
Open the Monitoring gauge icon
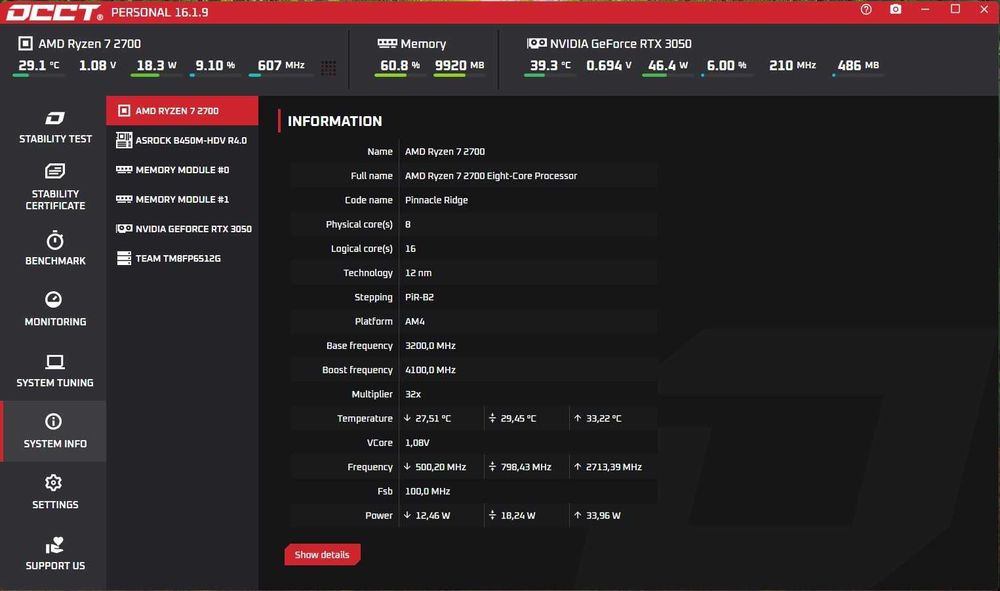click(54, 300)
